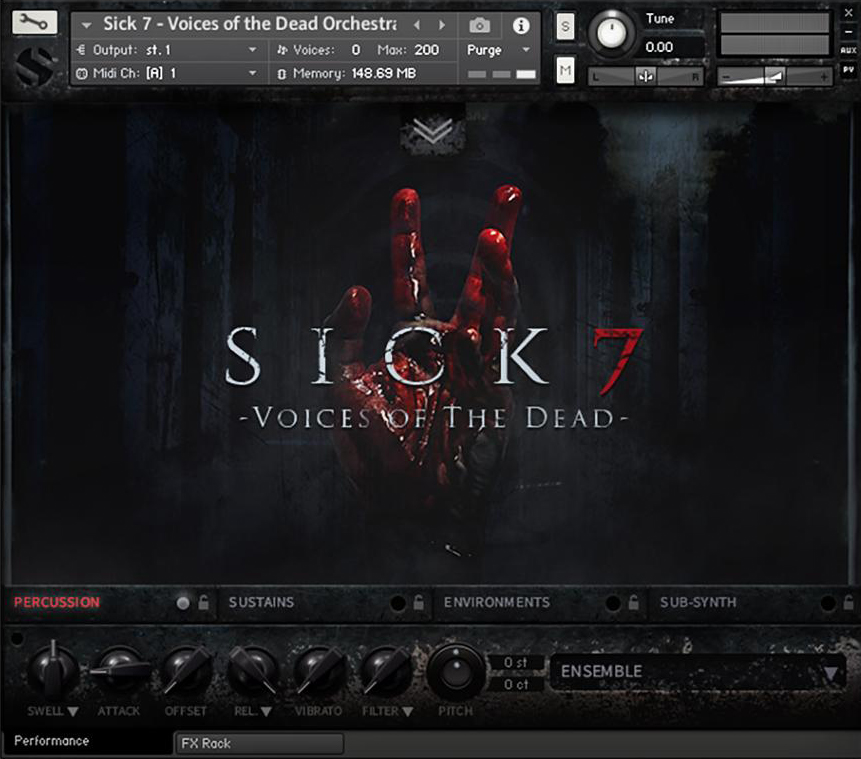861x759 pixels.
Task: Click the AUX icon on the right edge
Action: pos(848,48)
